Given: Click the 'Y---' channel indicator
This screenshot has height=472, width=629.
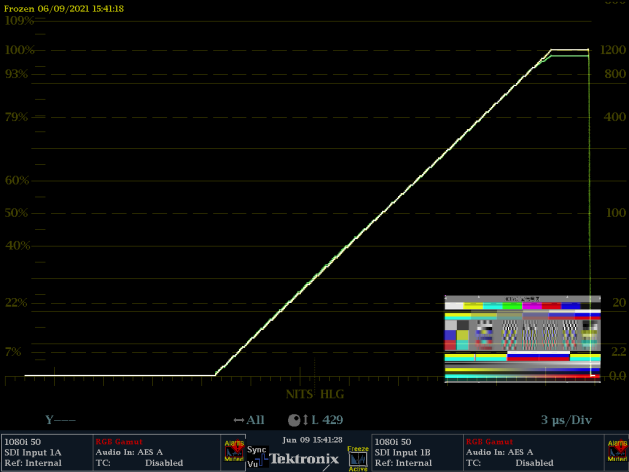Looking at the screenshot, I should point(60,420).
